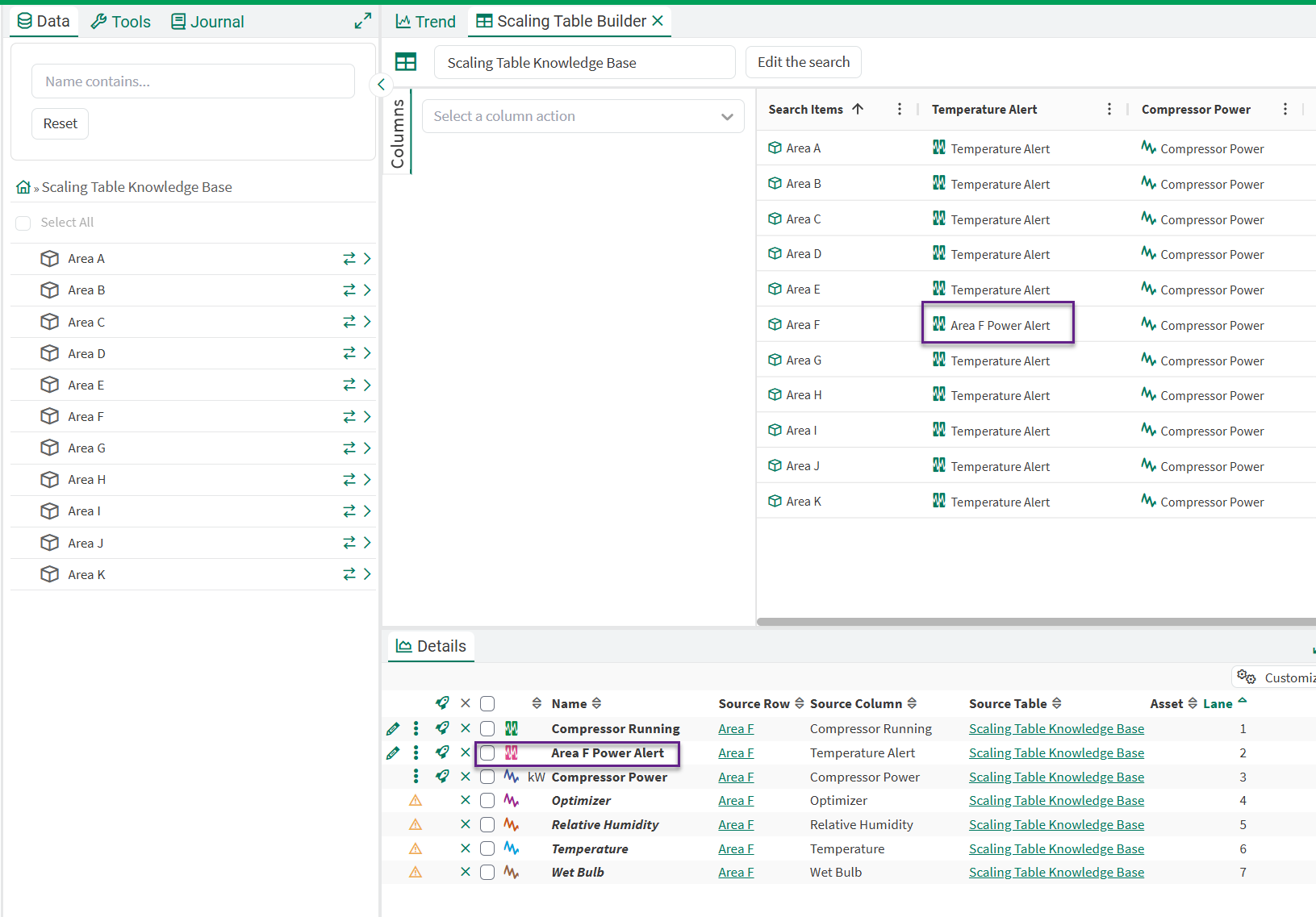This screenshot has width=1316, height=917.
Task: Open the Journal tab
Action: [207, 22]
